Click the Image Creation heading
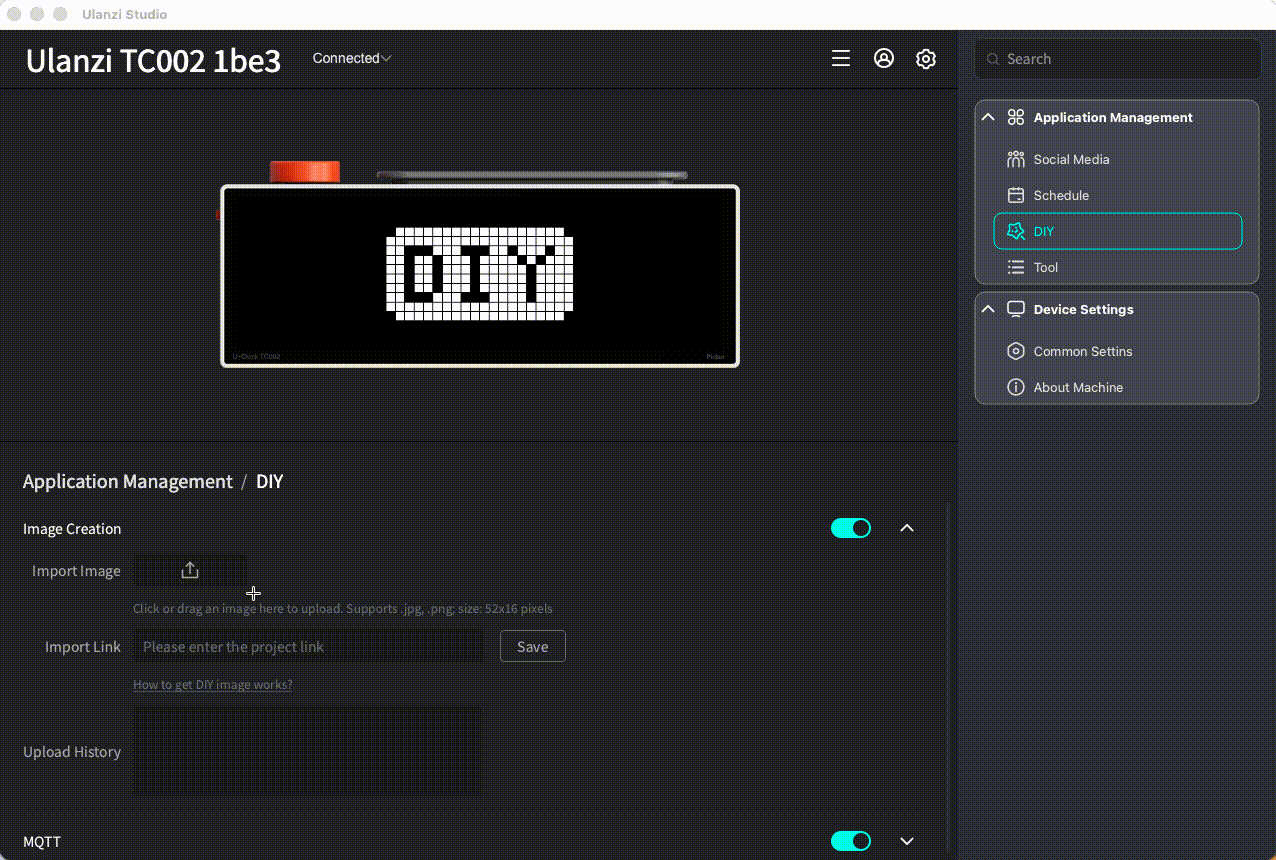This screenshot has width=1276, height=860. (x=72, y=529)
